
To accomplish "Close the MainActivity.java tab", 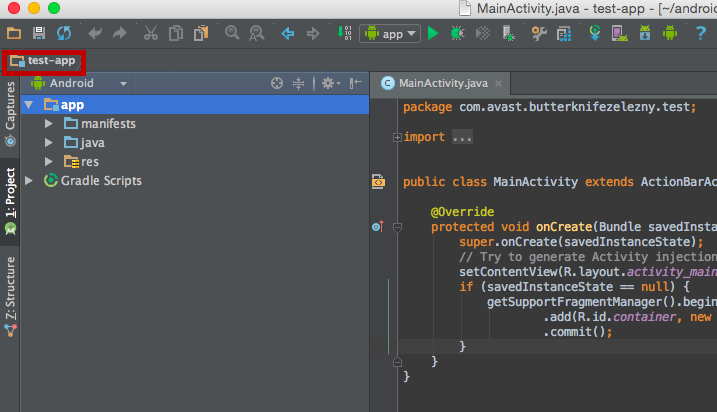I will point(498,84).
